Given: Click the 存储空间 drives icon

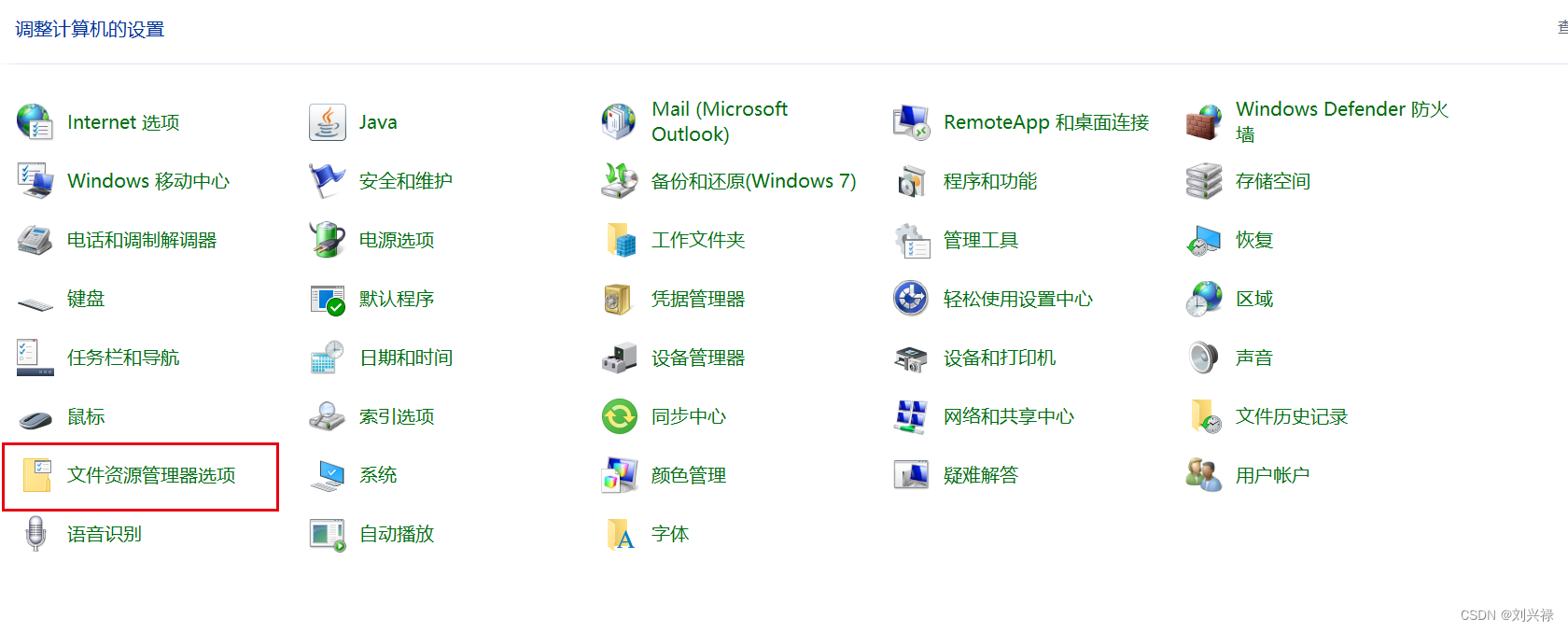Looking at the screenshot, I should click(x=1204, y=181).
